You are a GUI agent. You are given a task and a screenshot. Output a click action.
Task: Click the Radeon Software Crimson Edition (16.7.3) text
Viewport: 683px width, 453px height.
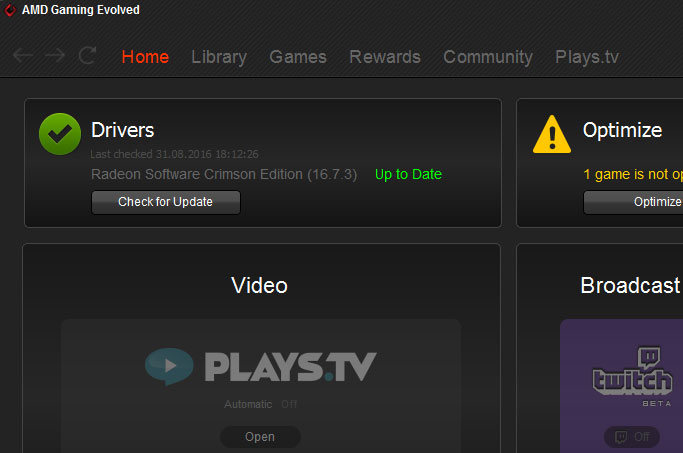224,174
